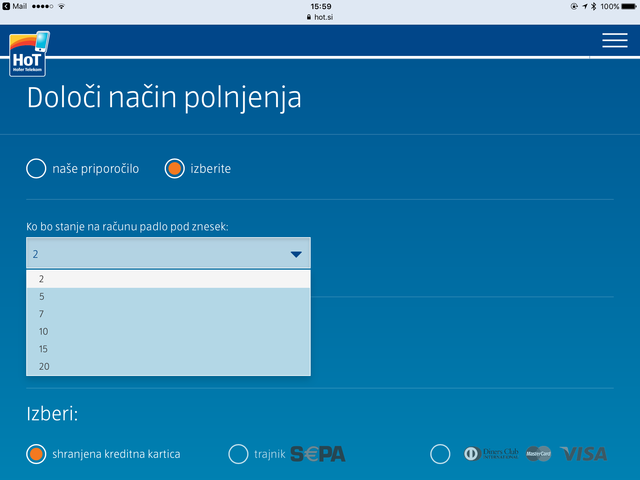Pick option 5 in the dropdown list
This screenshot has width=640, height=480.
[x=168, y=297]
